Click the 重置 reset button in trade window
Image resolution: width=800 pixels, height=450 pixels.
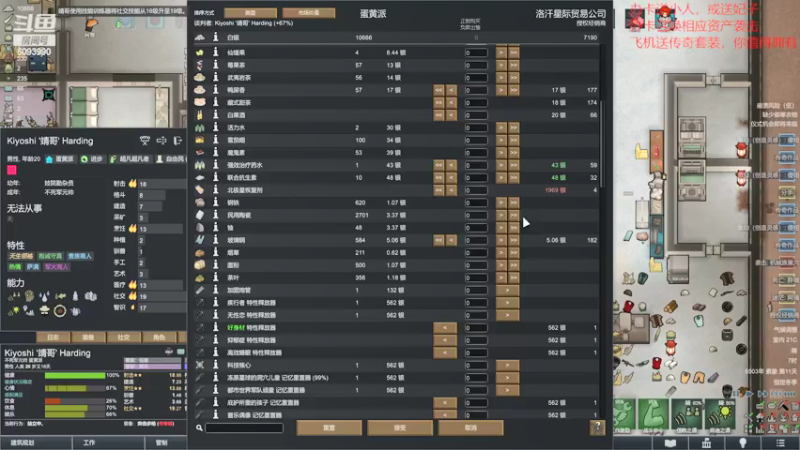329,428
